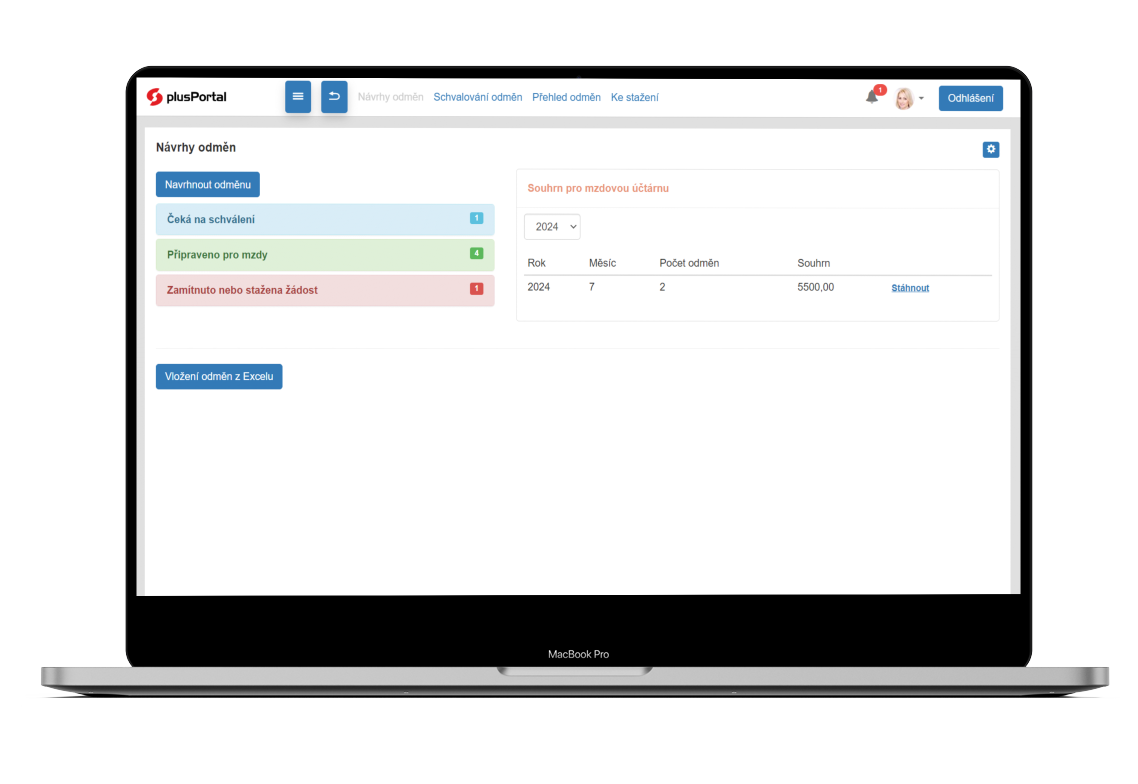Click the plusPortal logo

click(187, 97)
